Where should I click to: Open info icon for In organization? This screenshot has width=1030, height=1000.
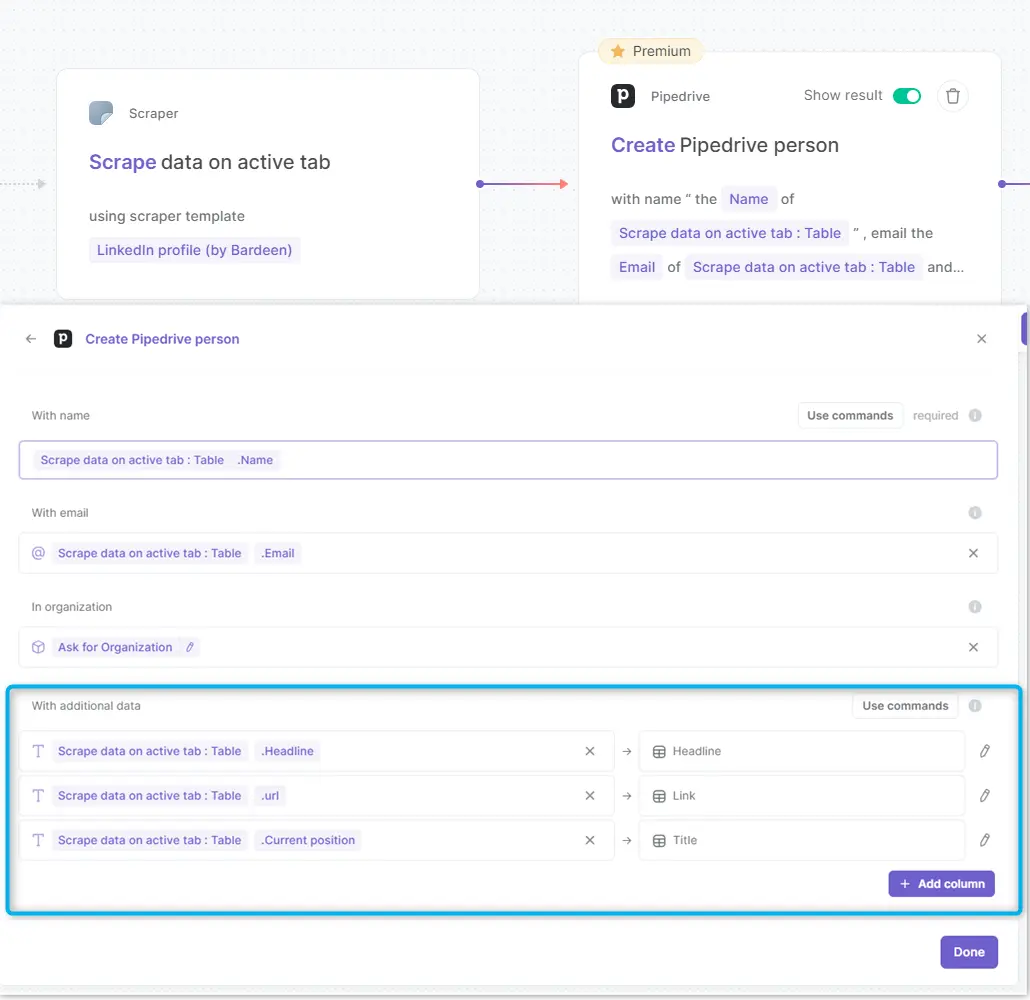point(975,606)
